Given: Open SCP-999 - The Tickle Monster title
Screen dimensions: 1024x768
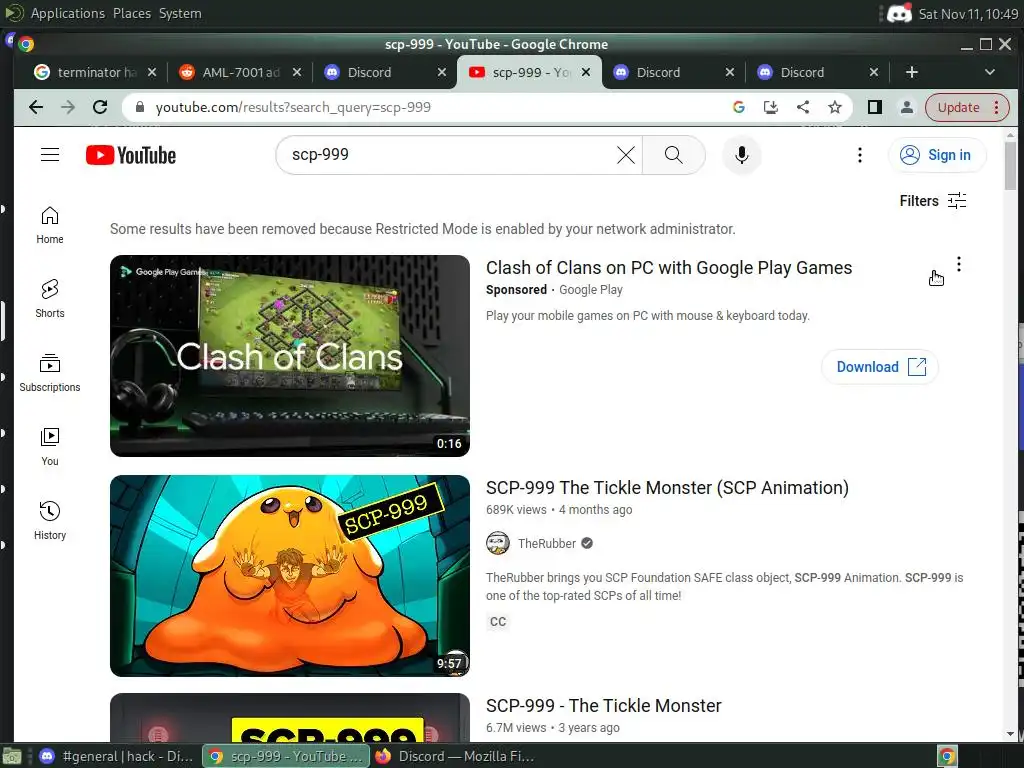Looking at the screenshot, I should pyautogui.click(x=603, y=706).
